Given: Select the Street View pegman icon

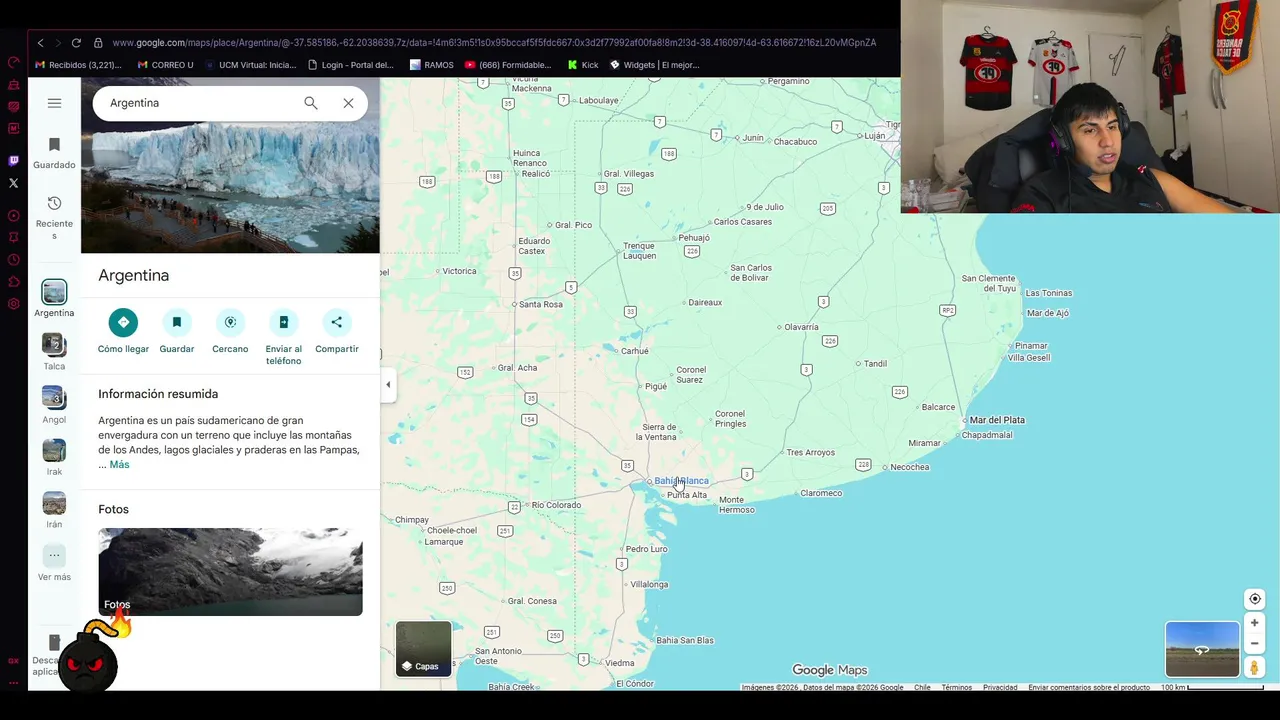Looking at the screenshot, I should tap(1254, 667).
